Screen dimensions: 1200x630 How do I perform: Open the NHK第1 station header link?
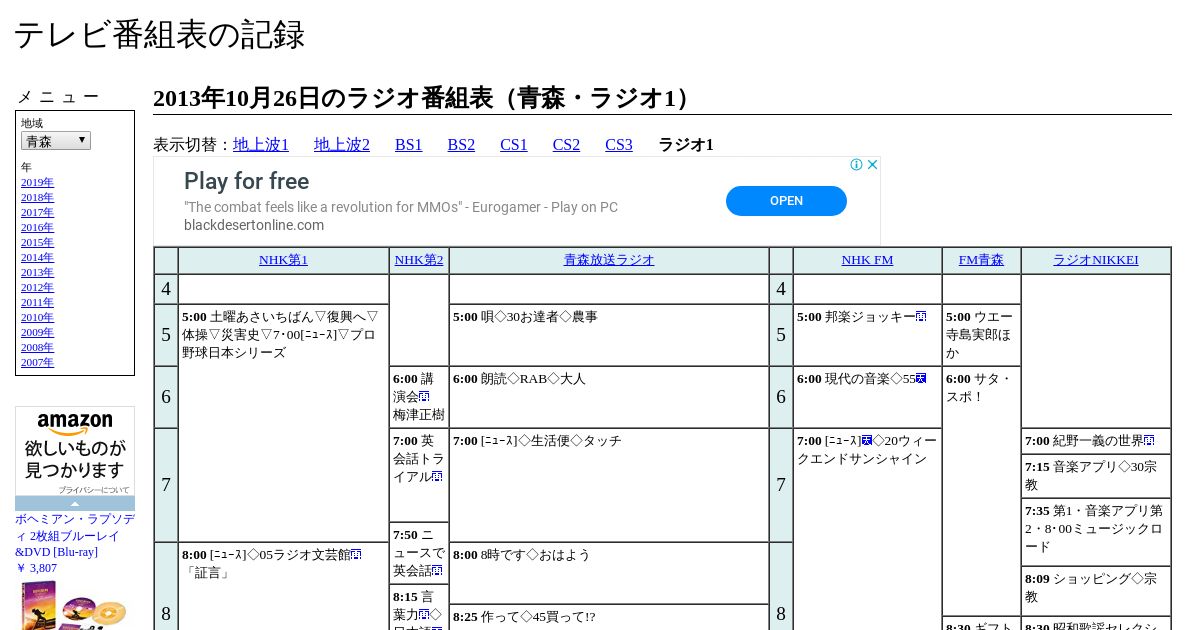pyautogui.click(x=283, y=260)
